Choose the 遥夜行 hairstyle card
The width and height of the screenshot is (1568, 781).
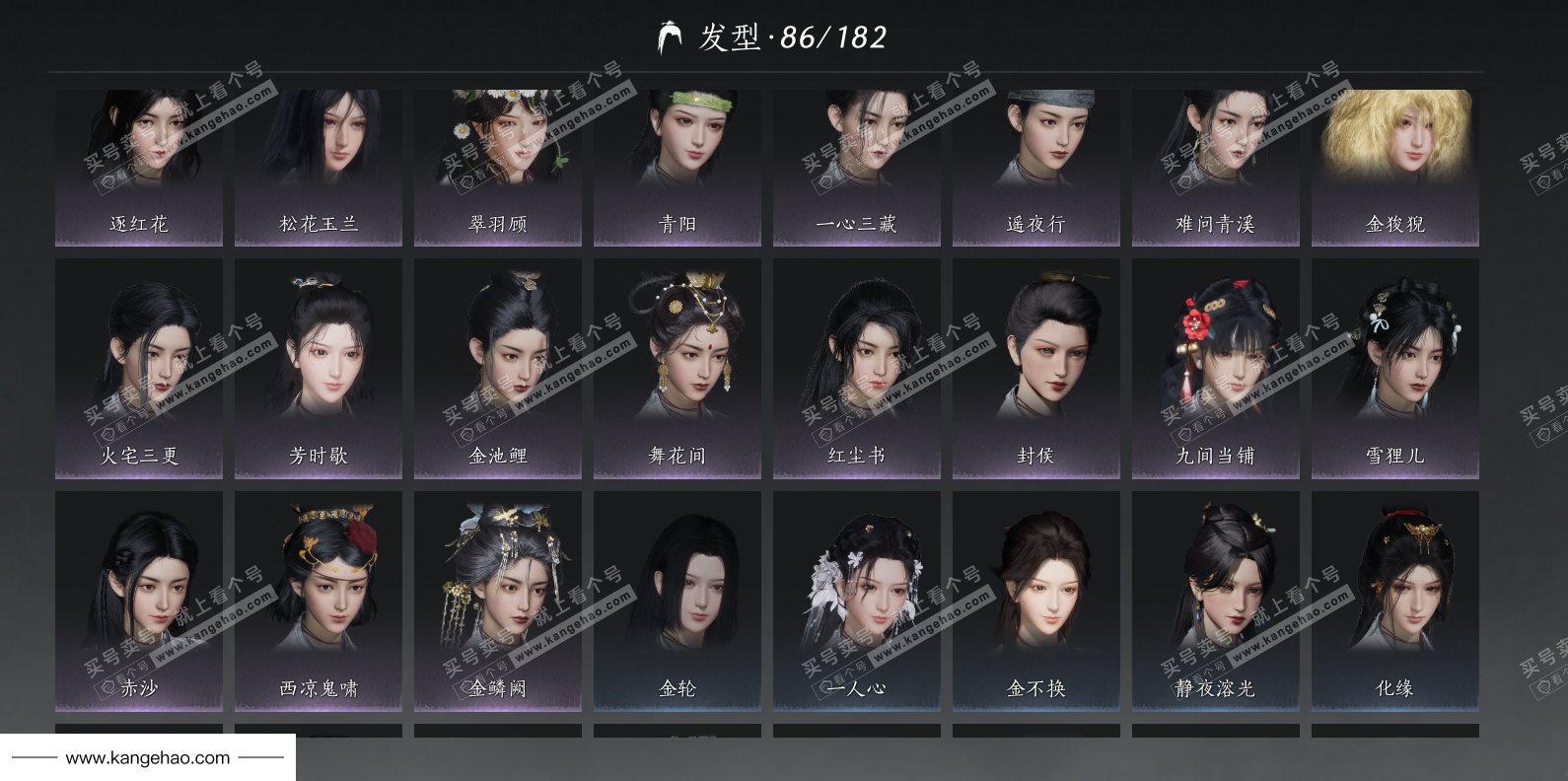(1036, 168)
